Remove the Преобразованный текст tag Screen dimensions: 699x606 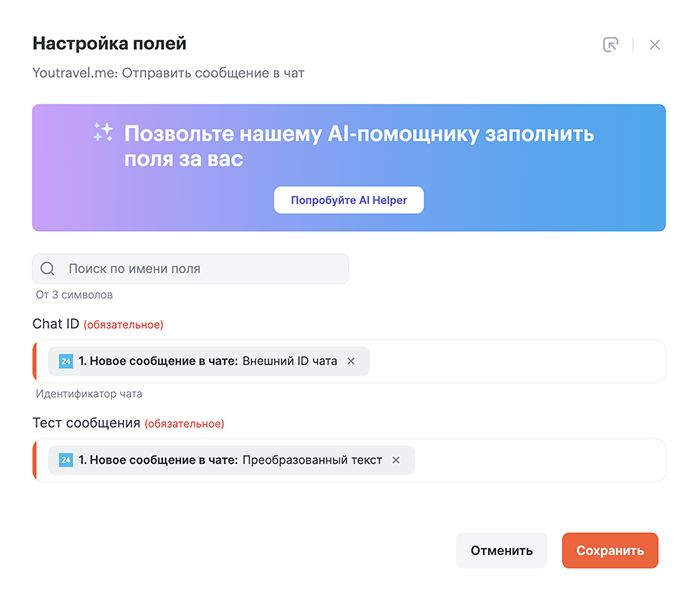396,460
